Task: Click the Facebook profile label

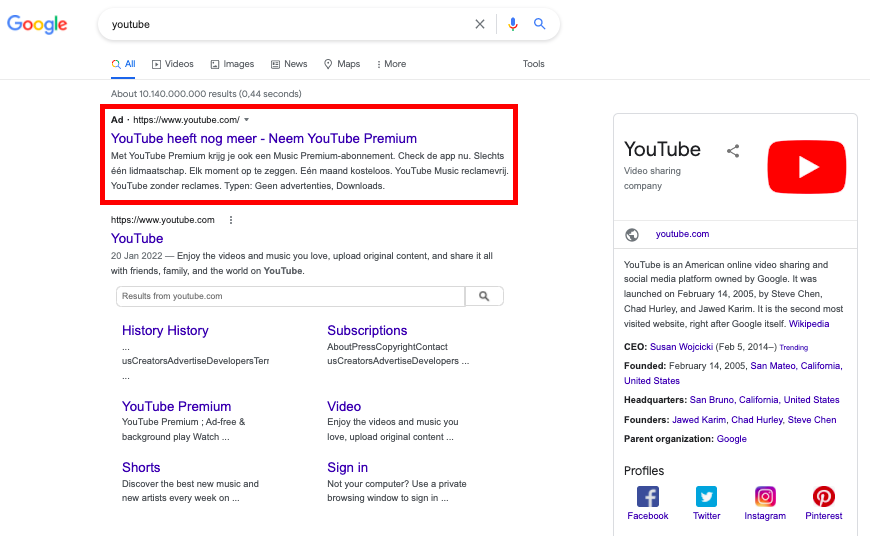Action: click(x=648, y=516)
